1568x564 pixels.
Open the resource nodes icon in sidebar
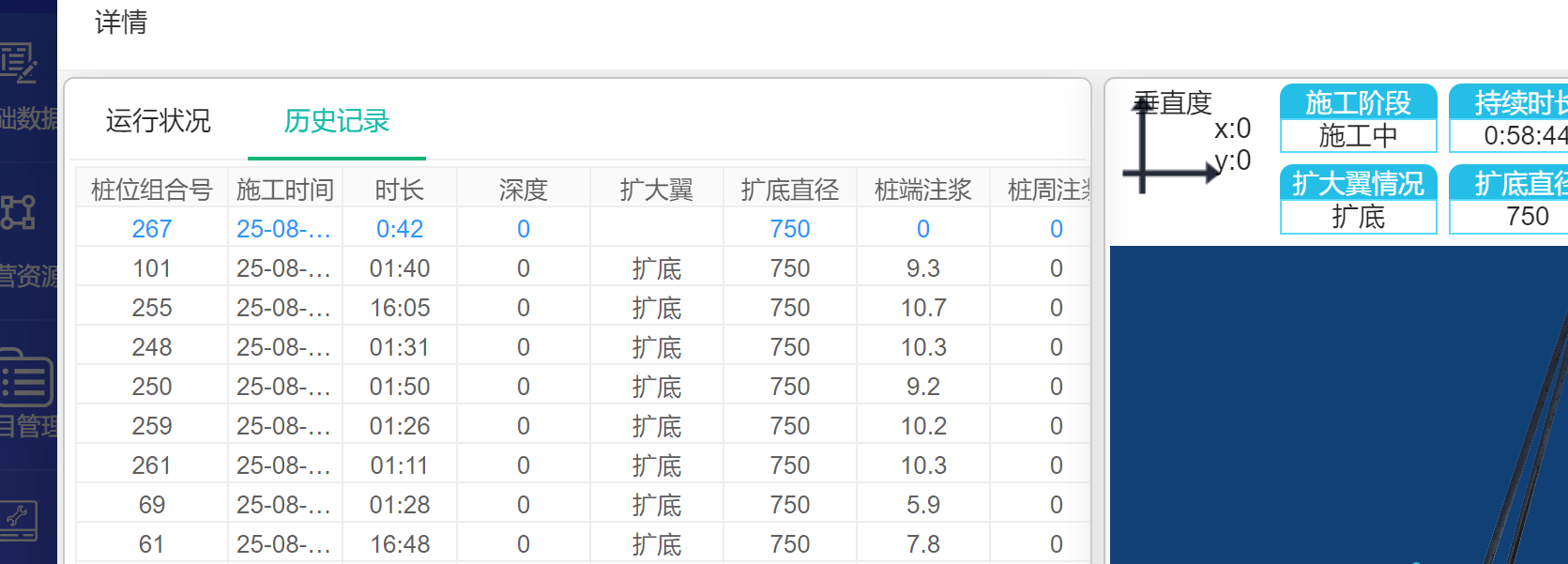[19, 213]
